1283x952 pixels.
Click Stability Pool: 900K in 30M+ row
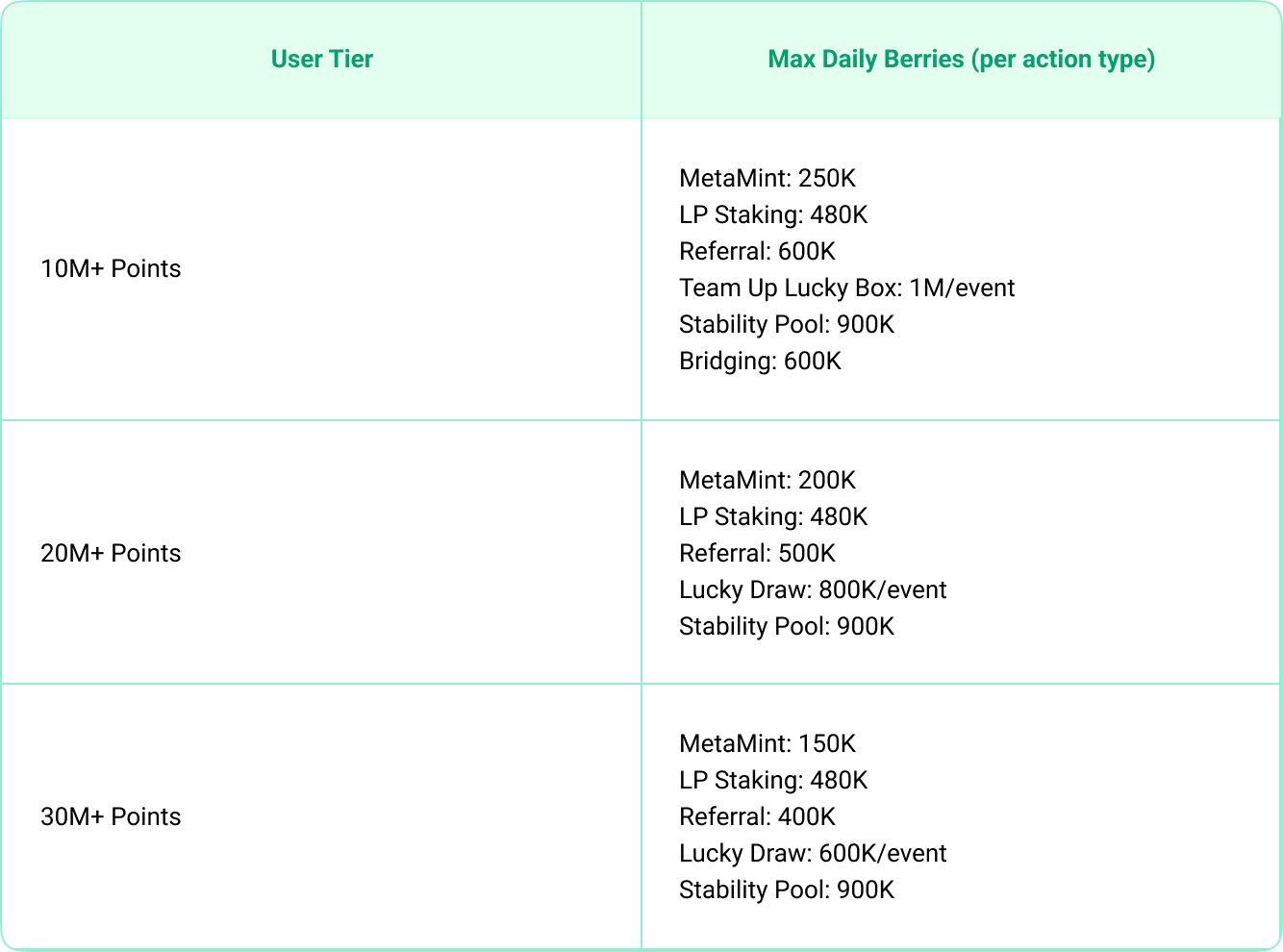click(x=787, y=889)
